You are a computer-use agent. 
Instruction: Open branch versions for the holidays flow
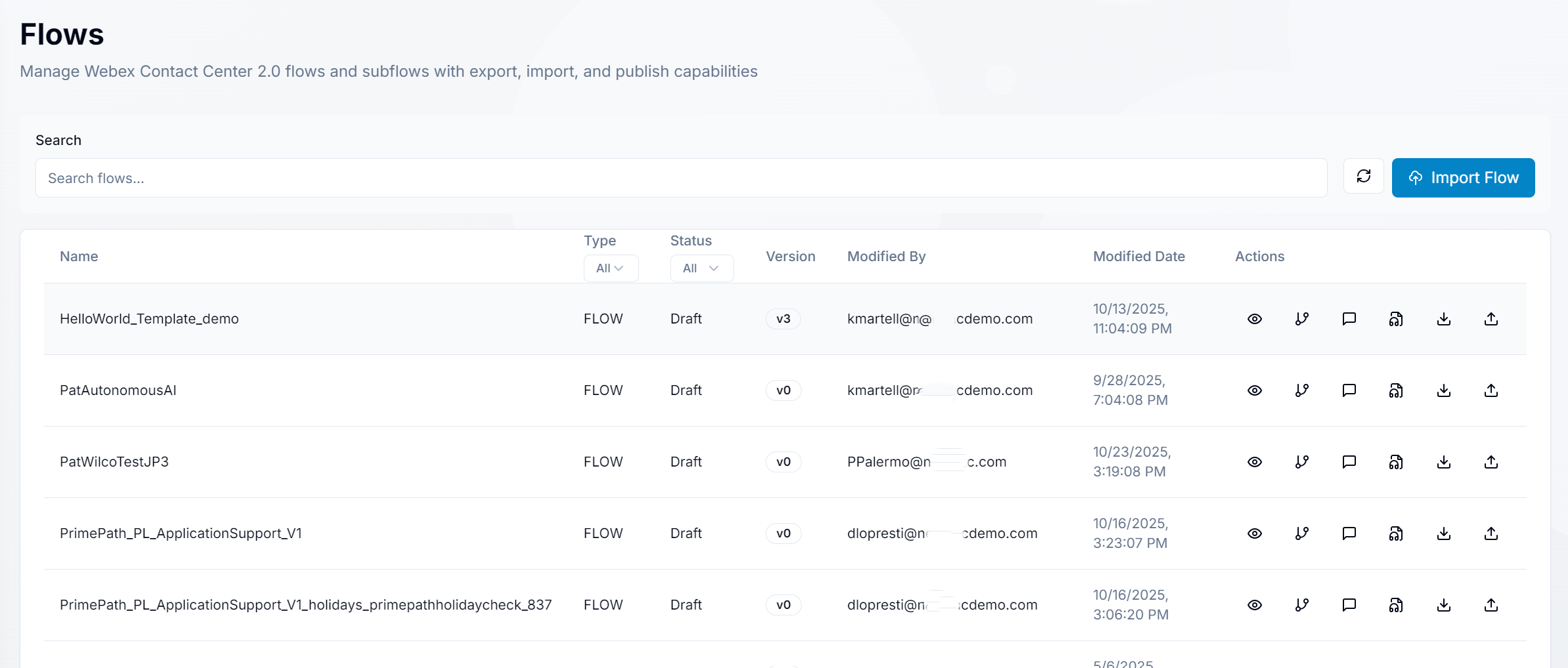click(x=1302, y=604)
